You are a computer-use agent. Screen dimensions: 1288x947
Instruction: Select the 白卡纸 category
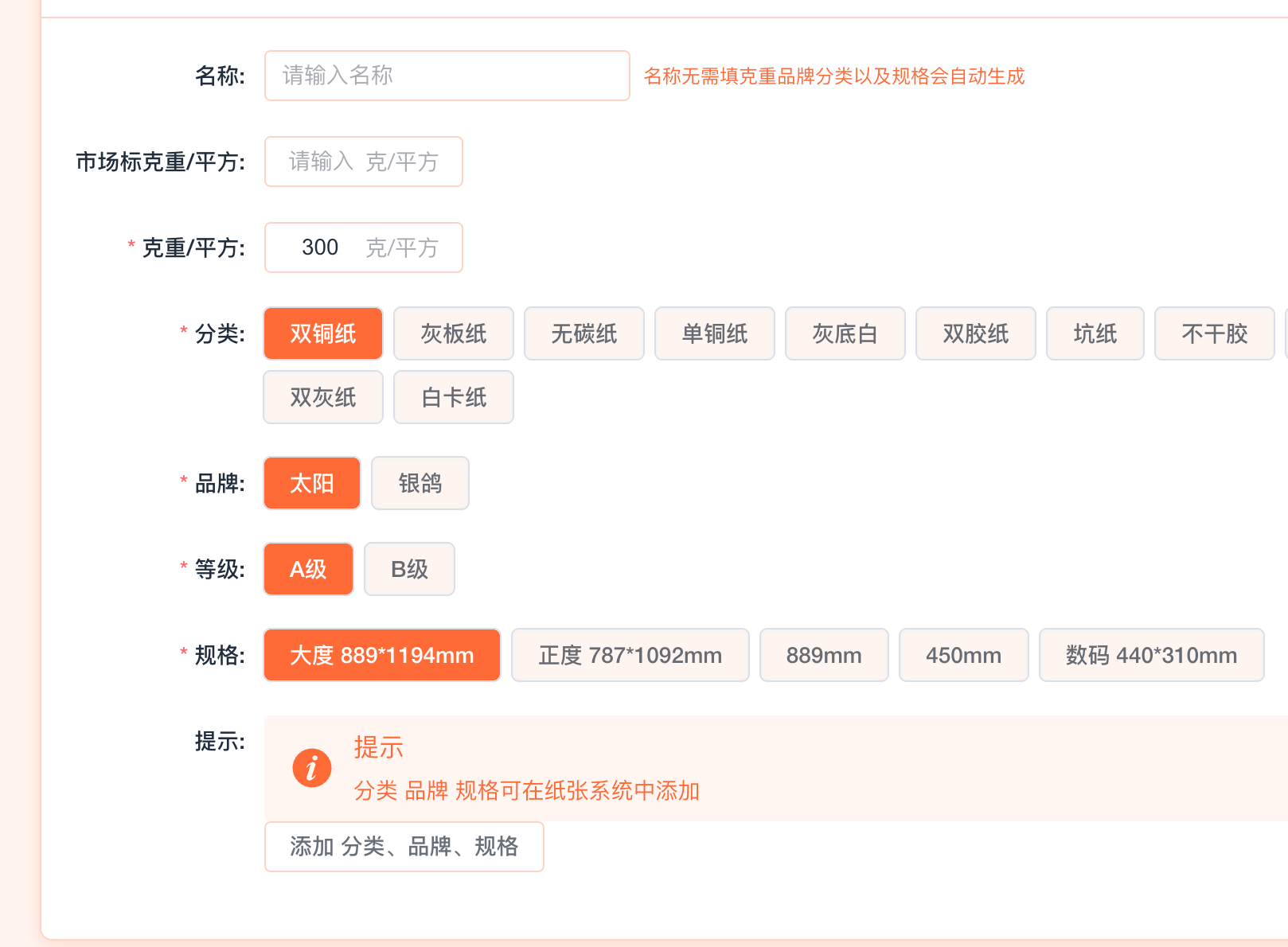coord(453,397)
